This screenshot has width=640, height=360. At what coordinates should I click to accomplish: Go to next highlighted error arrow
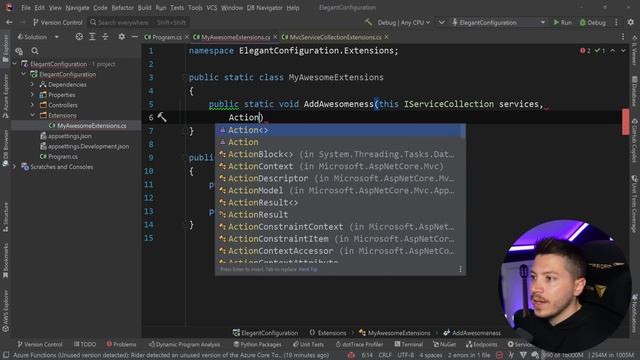623,51
